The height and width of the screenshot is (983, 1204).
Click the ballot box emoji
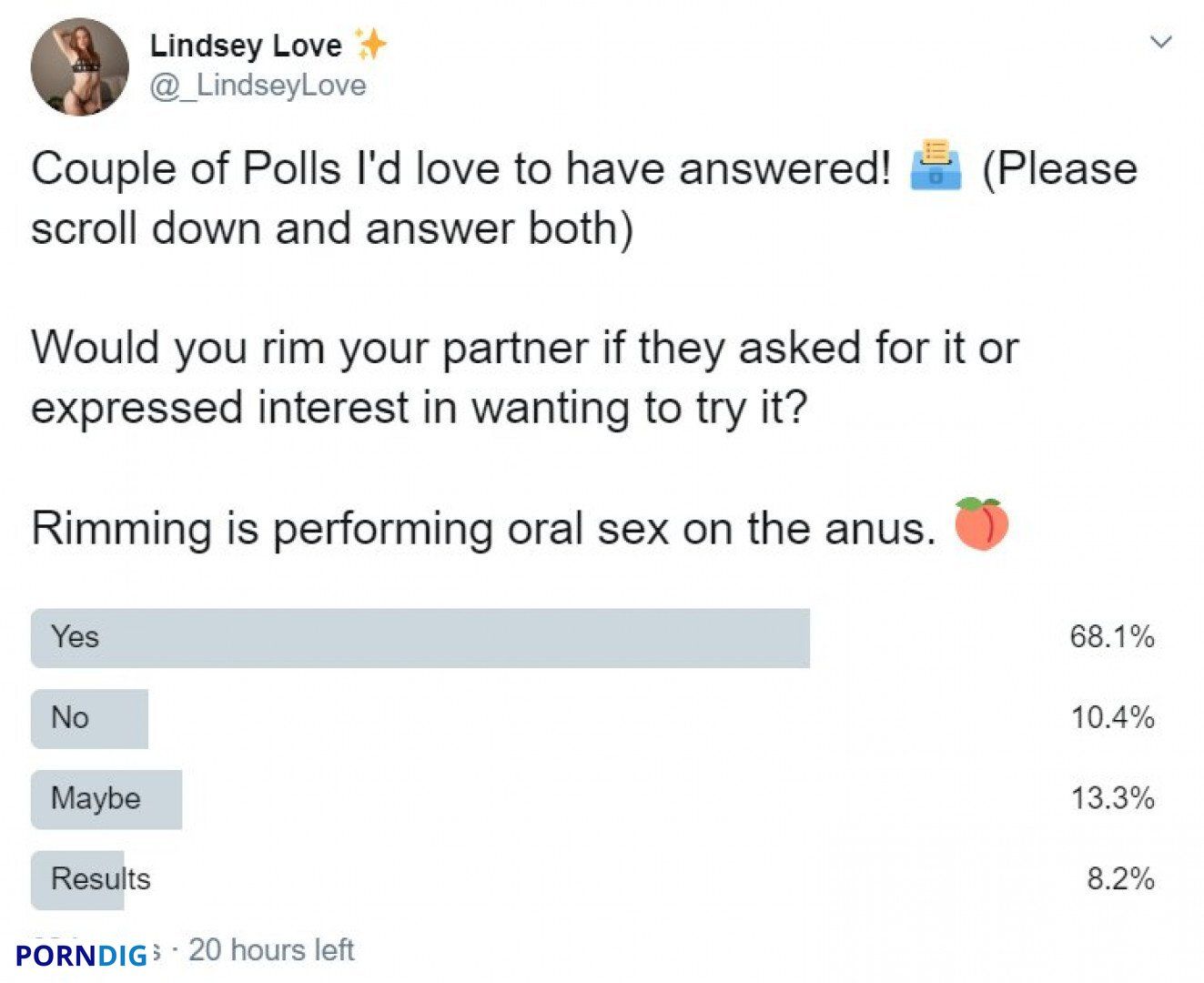coord(936,165)
